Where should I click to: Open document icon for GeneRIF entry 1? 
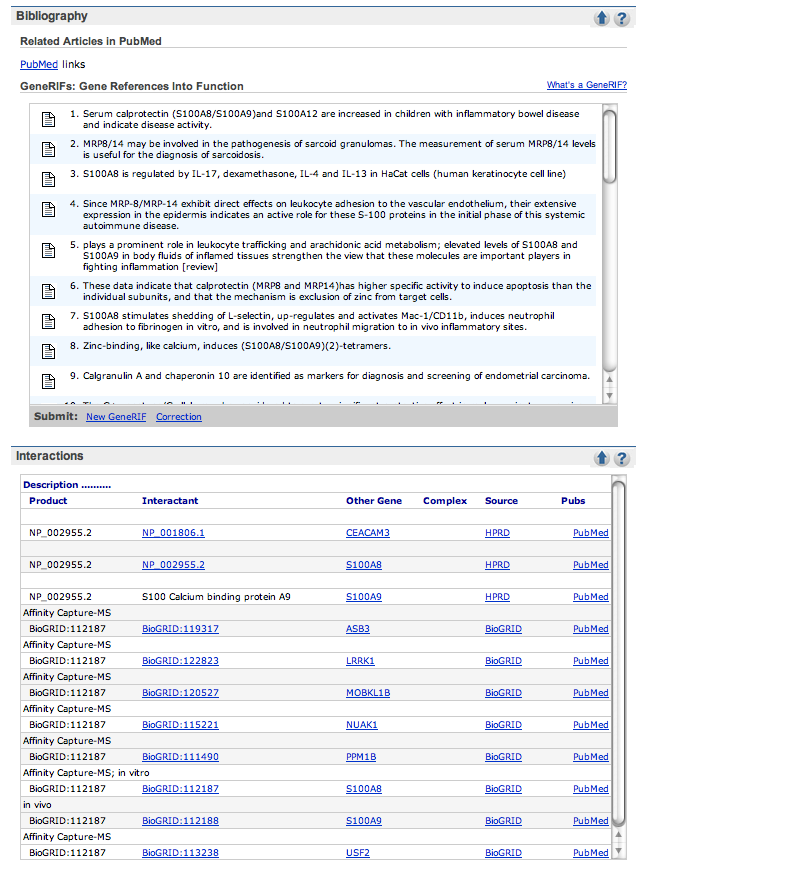[x=47, y=120]
